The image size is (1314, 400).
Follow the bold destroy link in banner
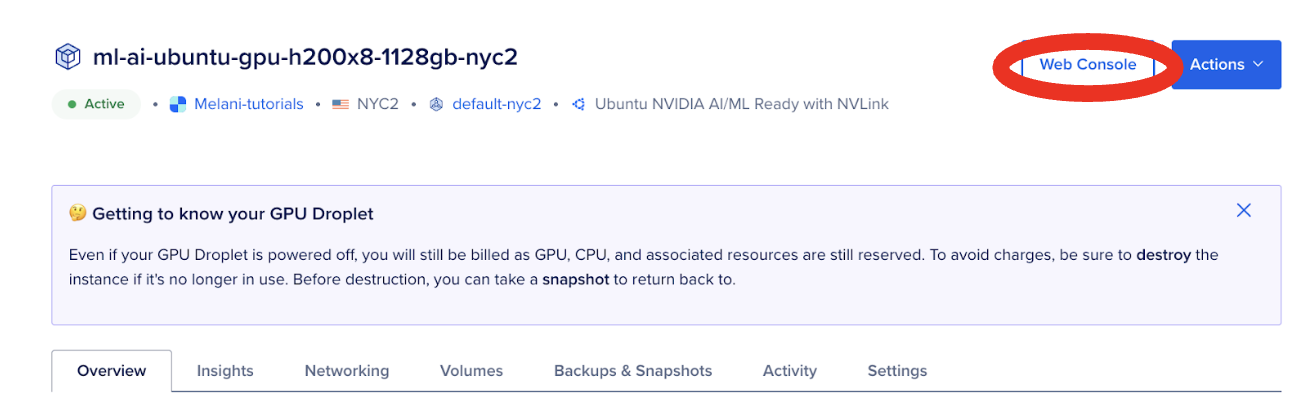[1163, 254]
